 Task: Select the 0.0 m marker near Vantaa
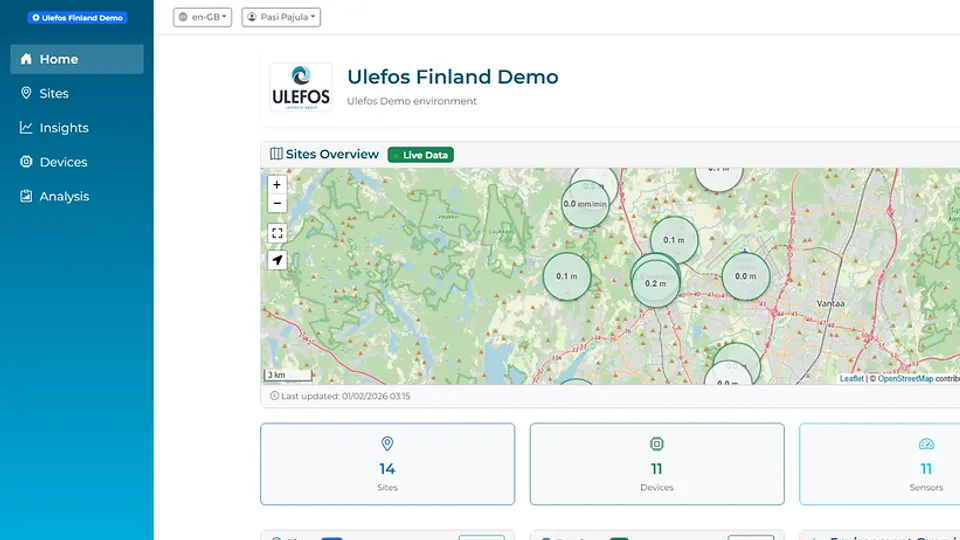click(745, 276)
